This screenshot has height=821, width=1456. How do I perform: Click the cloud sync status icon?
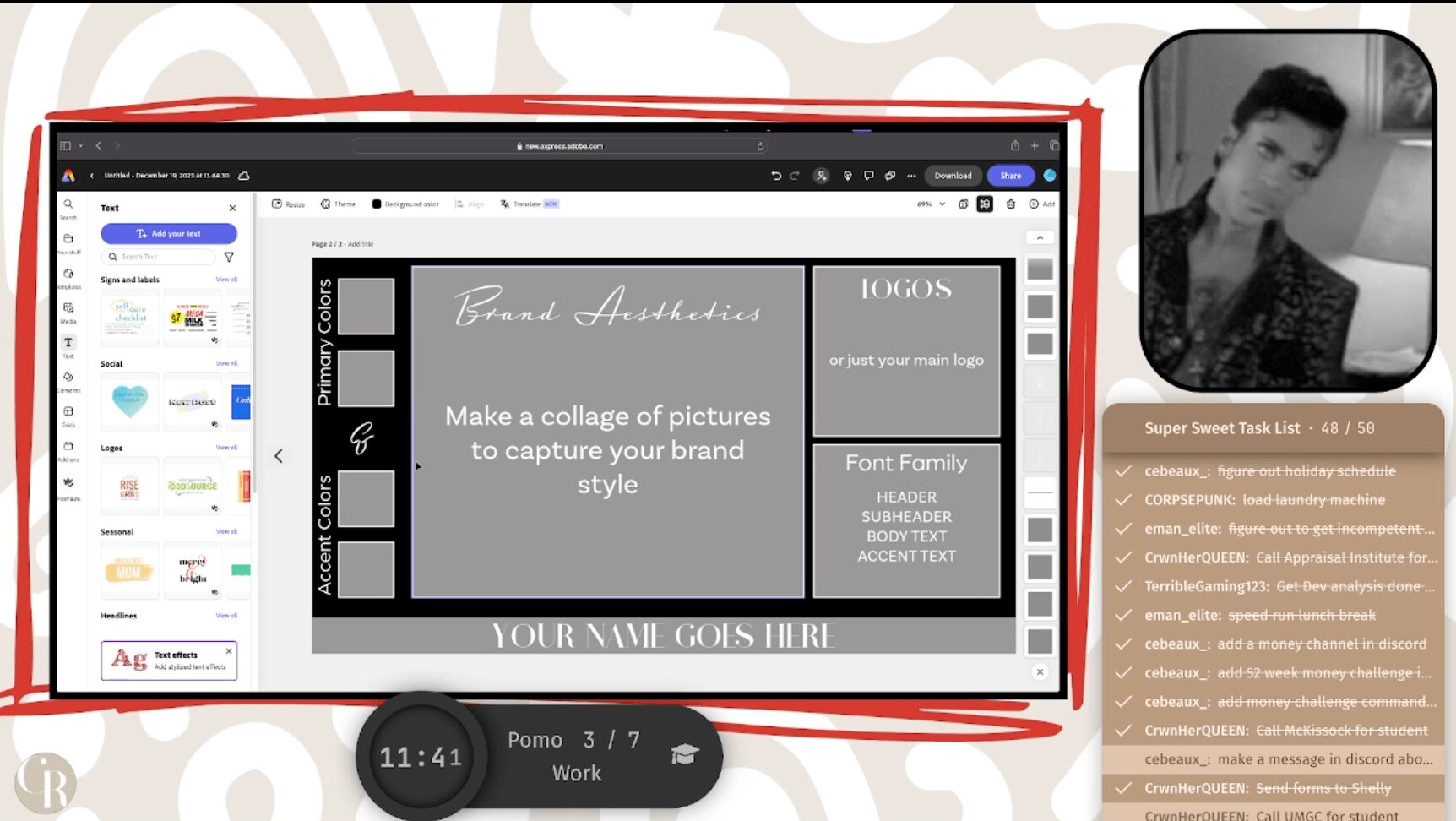pyautogui.click(x=244, y=176)
